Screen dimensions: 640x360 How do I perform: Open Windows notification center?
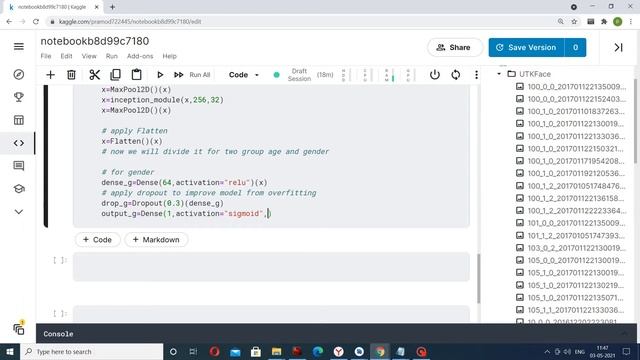click(x=627, y=351)
